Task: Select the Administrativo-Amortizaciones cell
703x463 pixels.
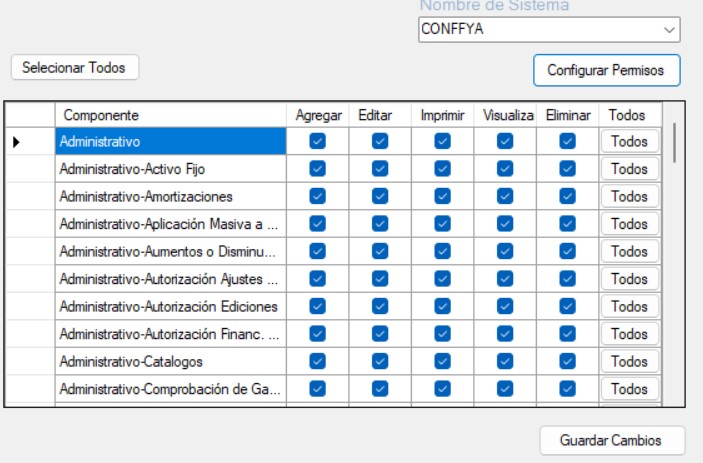Action: coord(171,196)
